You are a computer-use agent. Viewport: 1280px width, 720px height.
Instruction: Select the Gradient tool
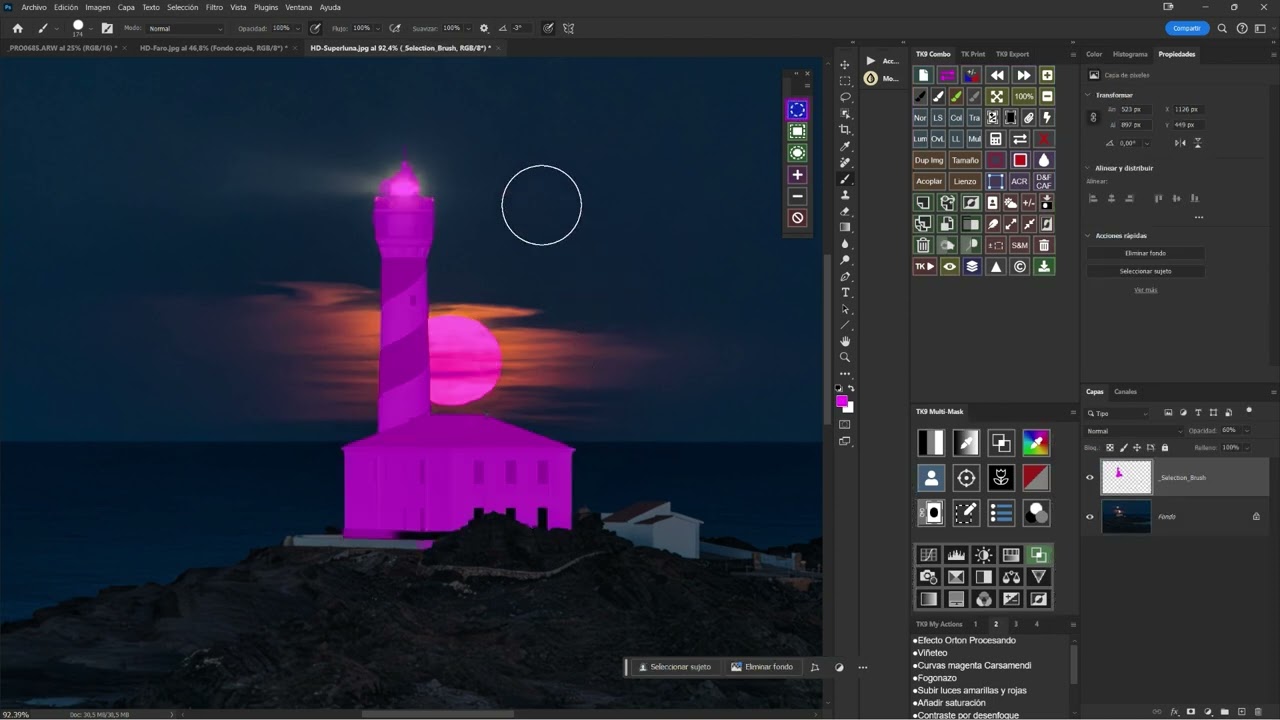pos(845,227)
